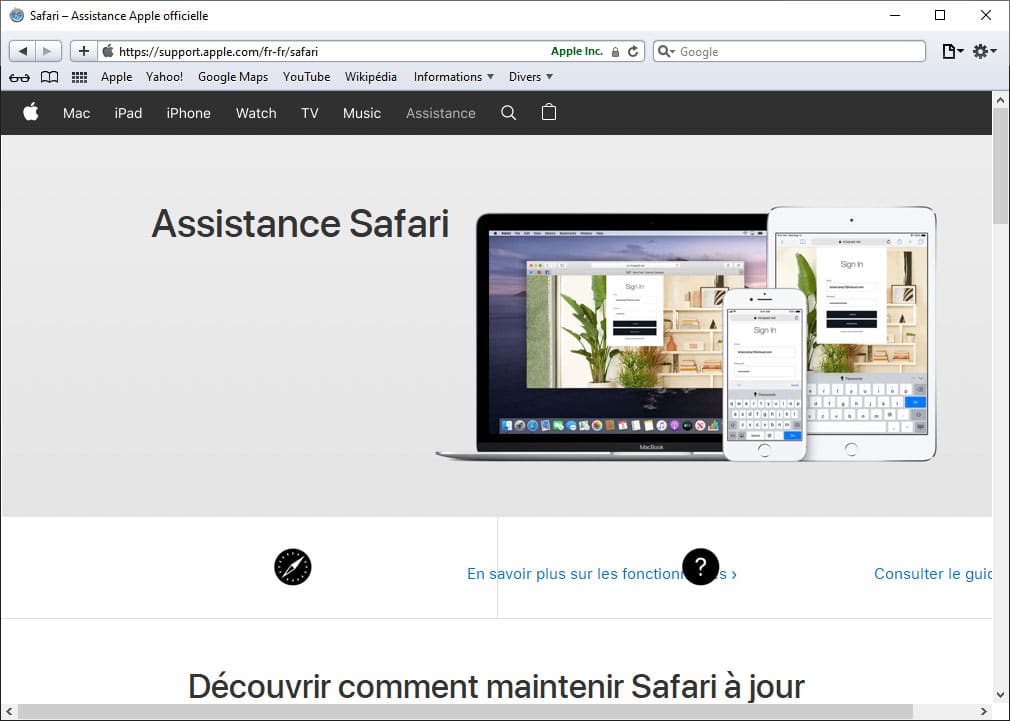Select TV in the navigation bar

[x=310, y=113]
